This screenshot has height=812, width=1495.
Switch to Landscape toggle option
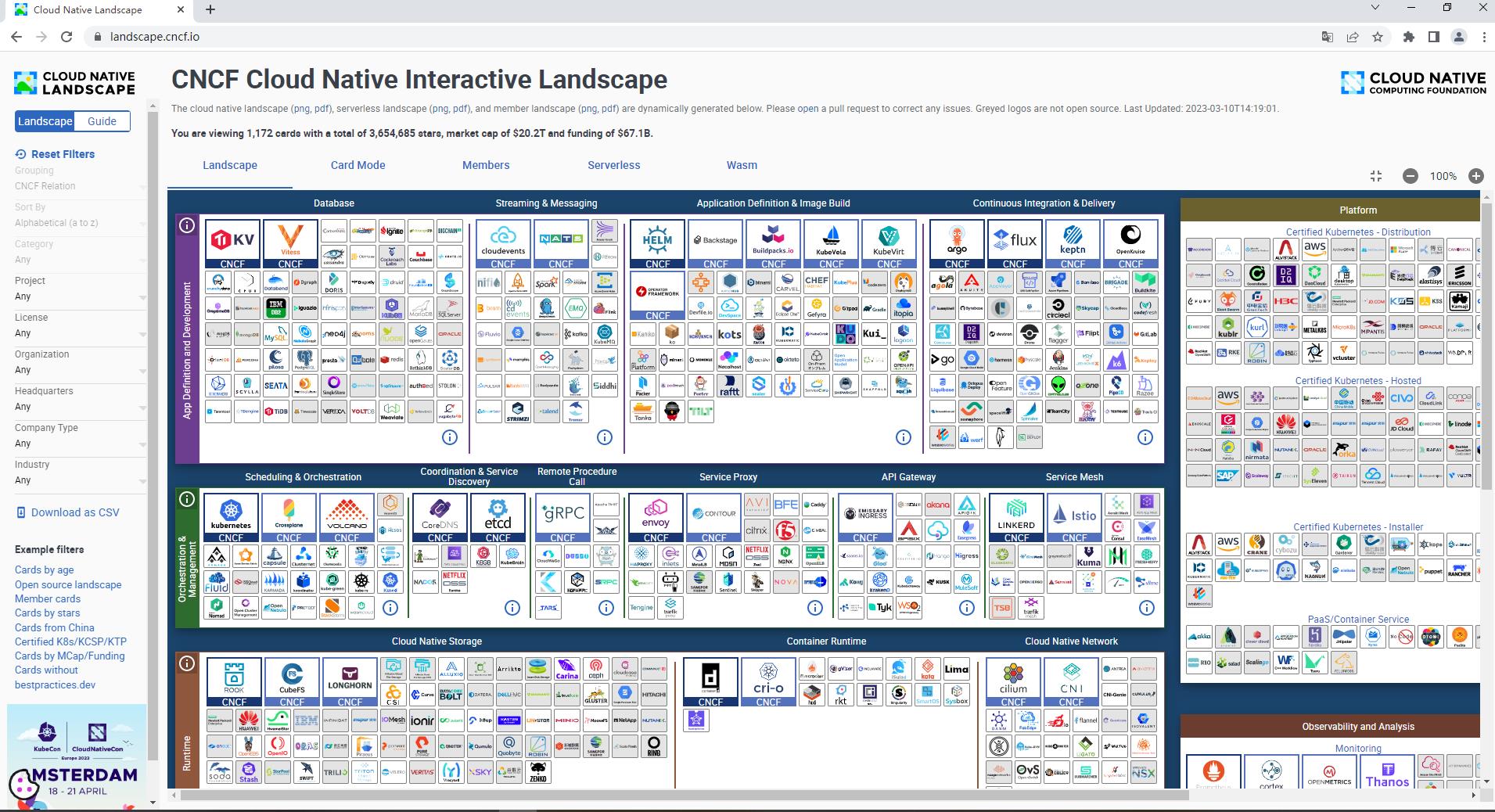point(45,121)
